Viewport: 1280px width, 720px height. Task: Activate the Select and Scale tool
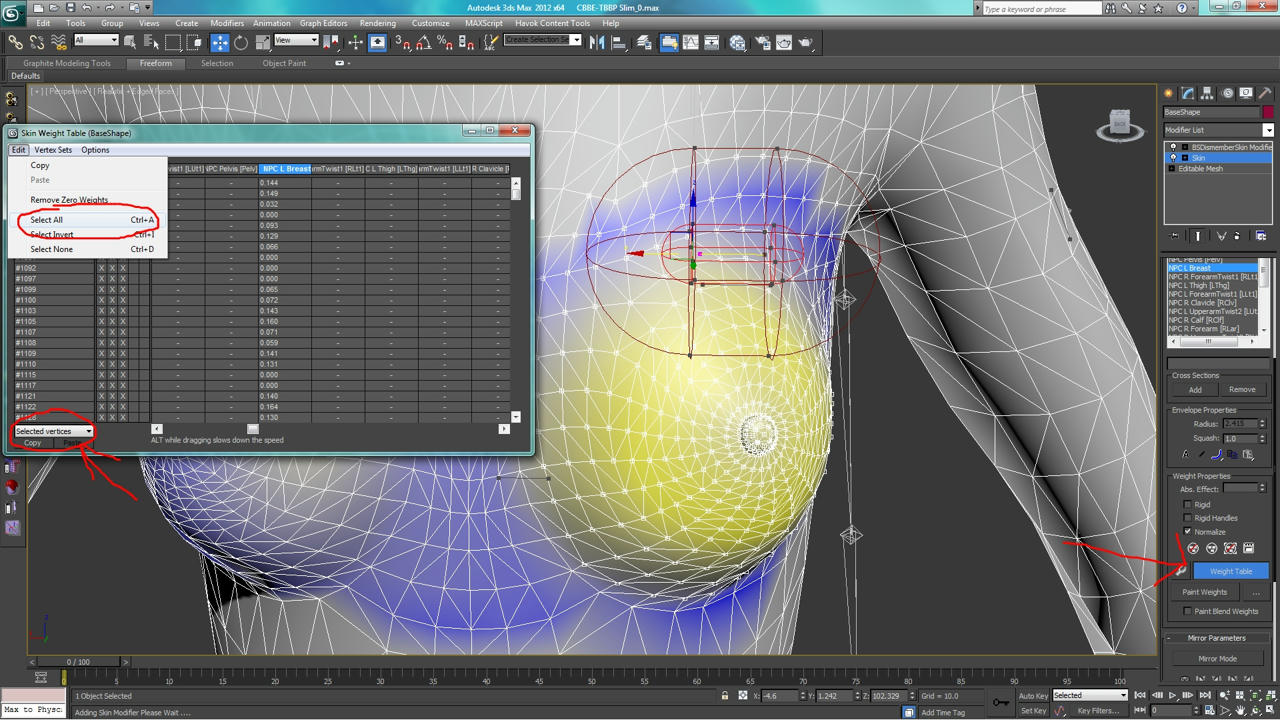(x=263, y=42)
